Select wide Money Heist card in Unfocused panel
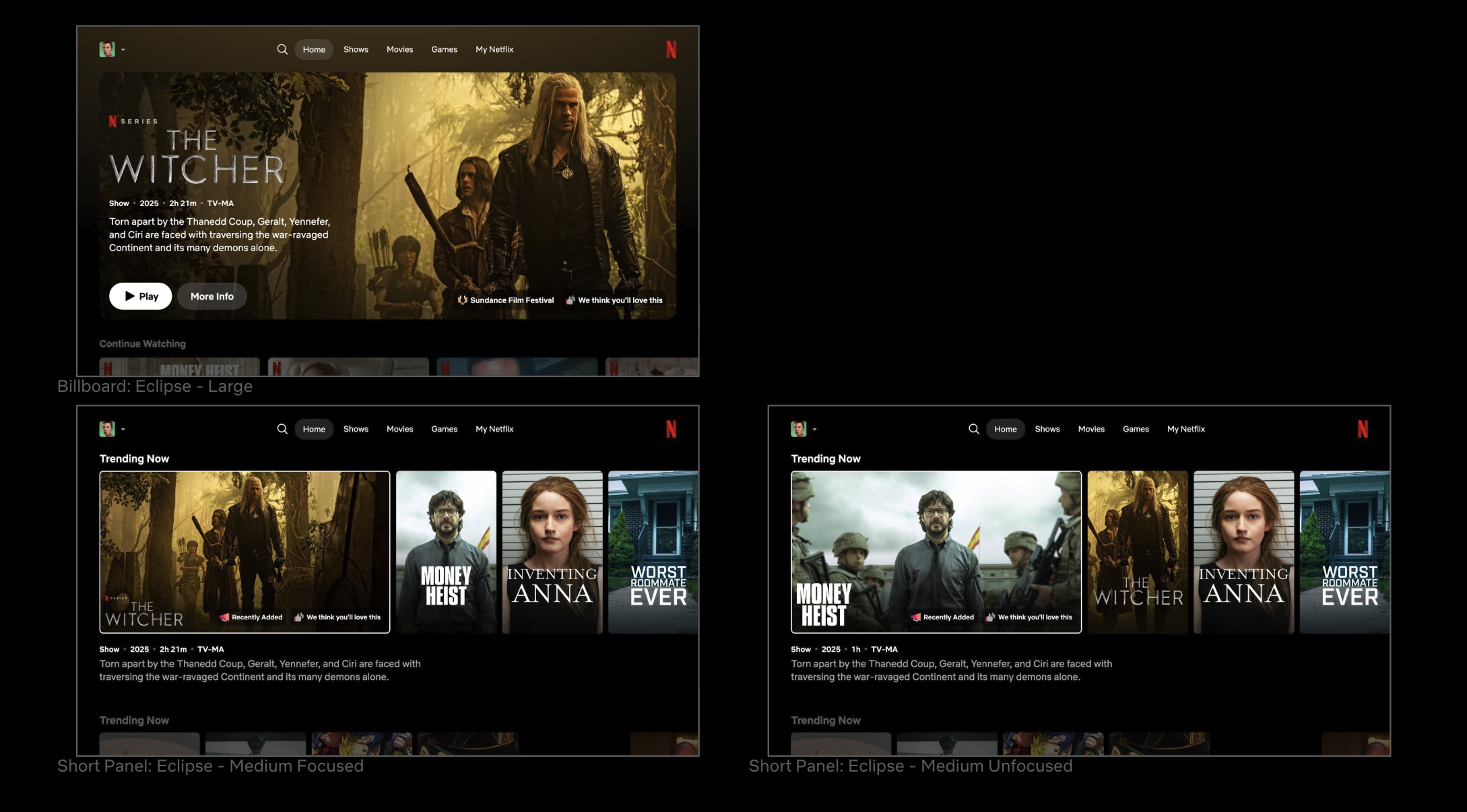Image resolution: width=1467 pixels, height=812 pixels. (x=936, y=552)
